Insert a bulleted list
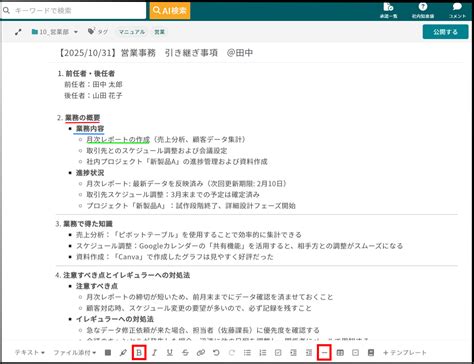The height and width of the screenshot is (364, 474). [x=247, y=352]
